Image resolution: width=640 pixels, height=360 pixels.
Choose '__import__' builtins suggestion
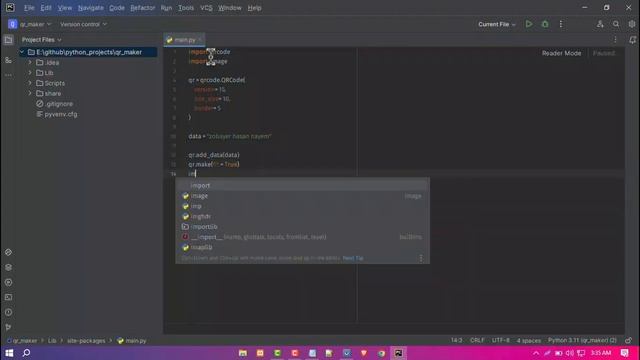(x=302, y=237)
